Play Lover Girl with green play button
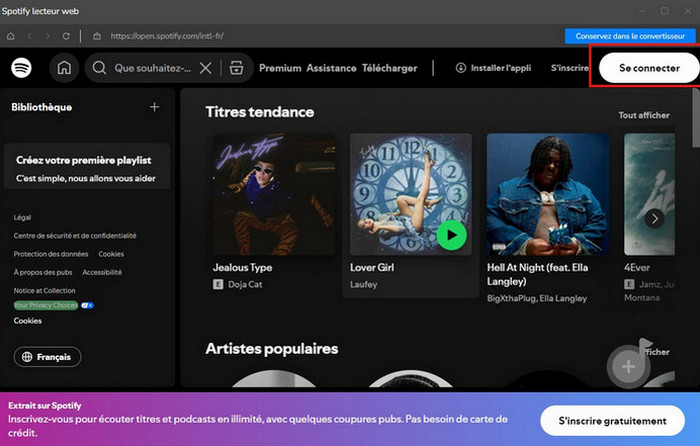700x446 pixels. click(451, 235)
